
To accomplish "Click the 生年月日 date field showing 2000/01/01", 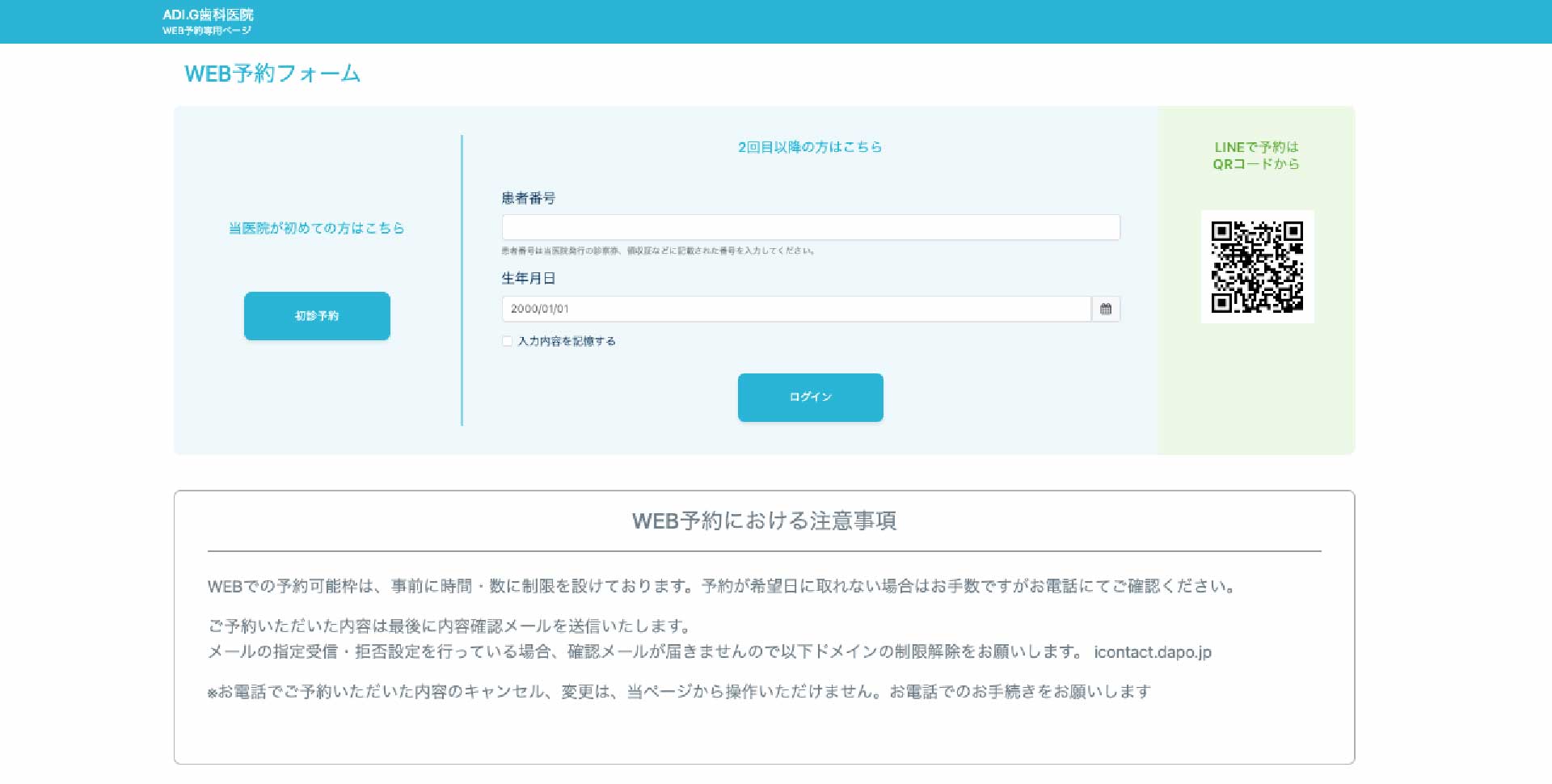I will [796, 309].
